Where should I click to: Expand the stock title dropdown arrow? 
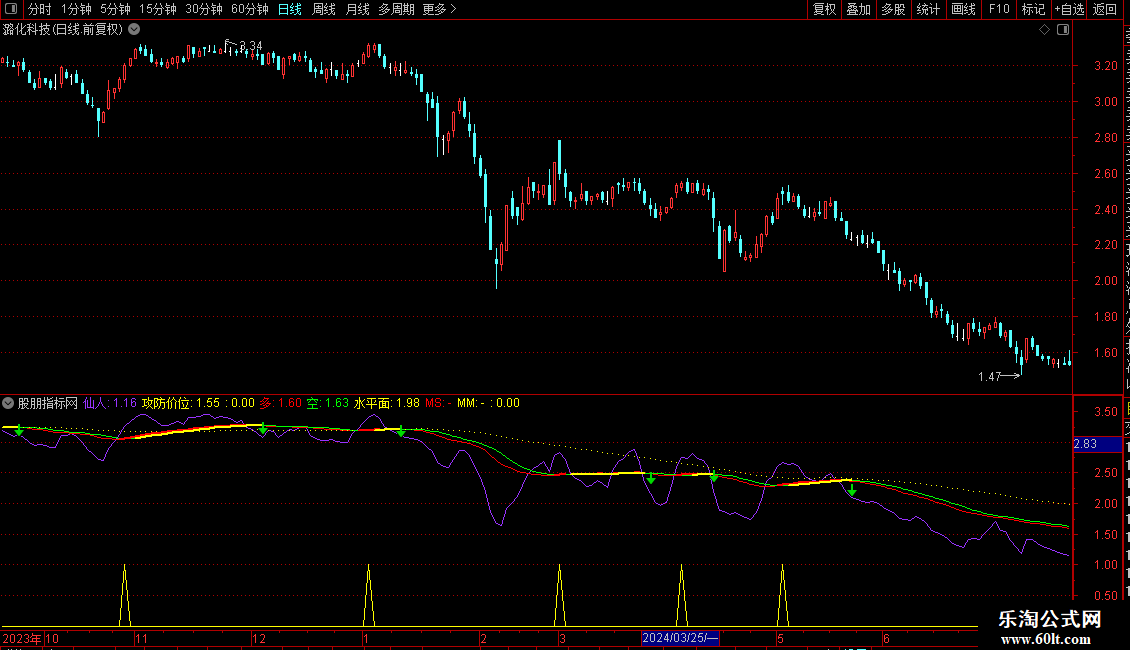tap(134, 30)
